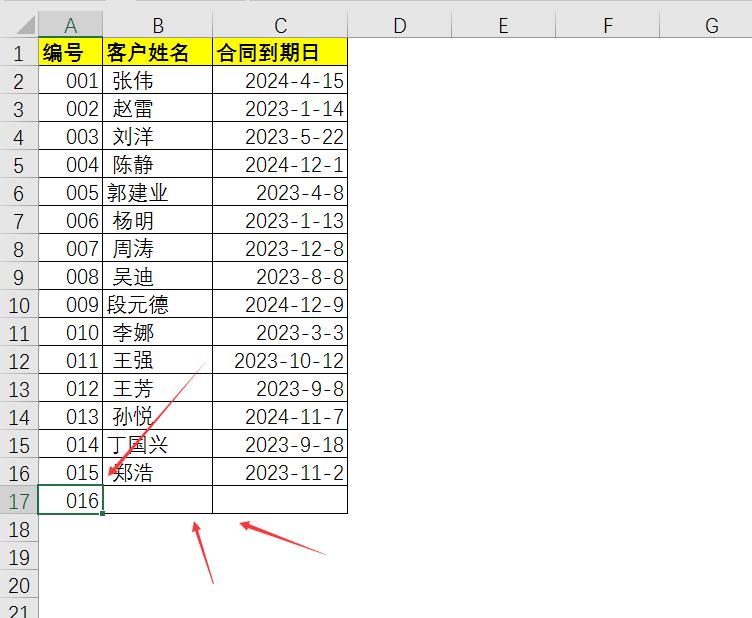
Task: Select cell containing 013
Action: pyautogui.click(x=70, y=416)
